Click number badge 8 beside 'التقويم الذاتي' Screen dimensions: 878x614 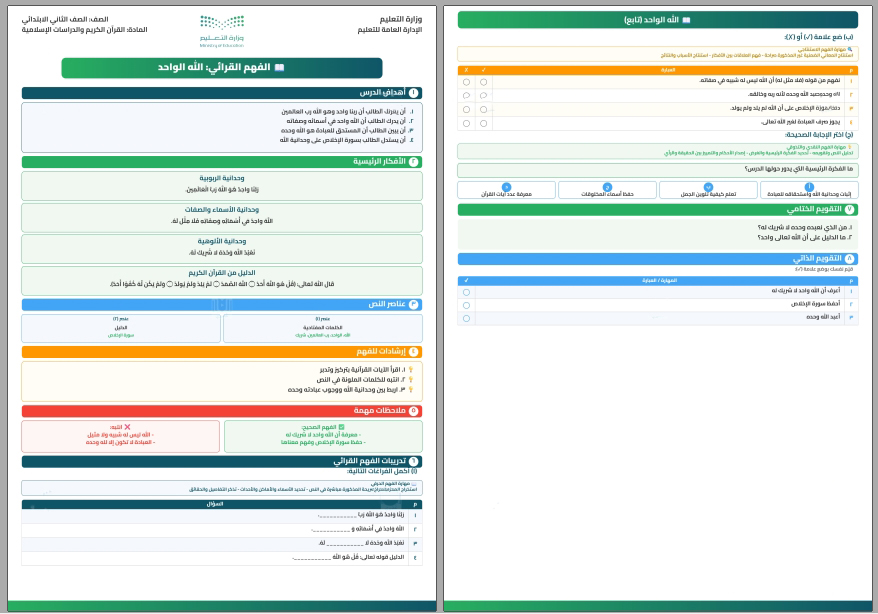[x=849, y=259]
